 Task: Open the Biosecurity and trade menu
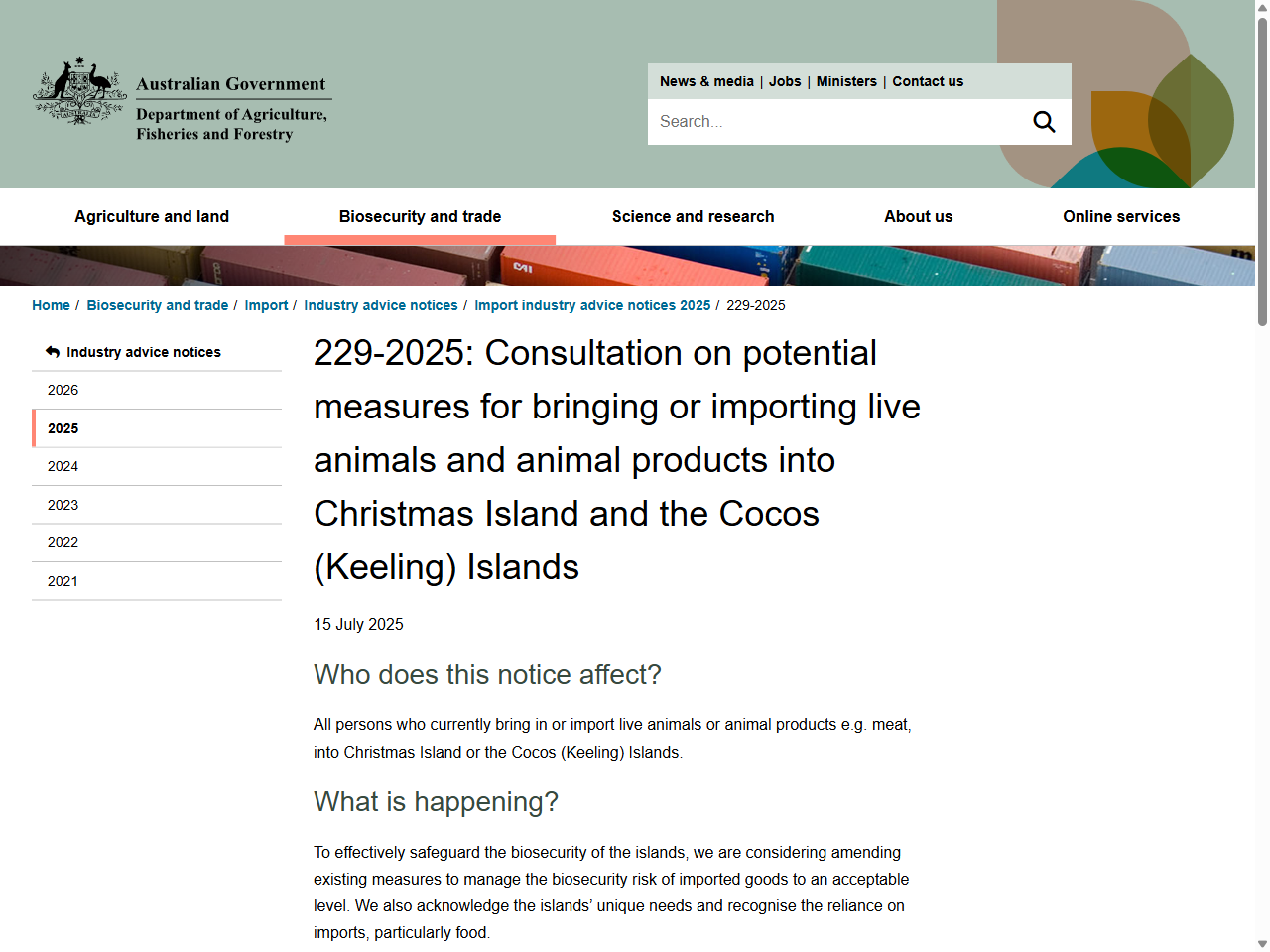[420, 216]
